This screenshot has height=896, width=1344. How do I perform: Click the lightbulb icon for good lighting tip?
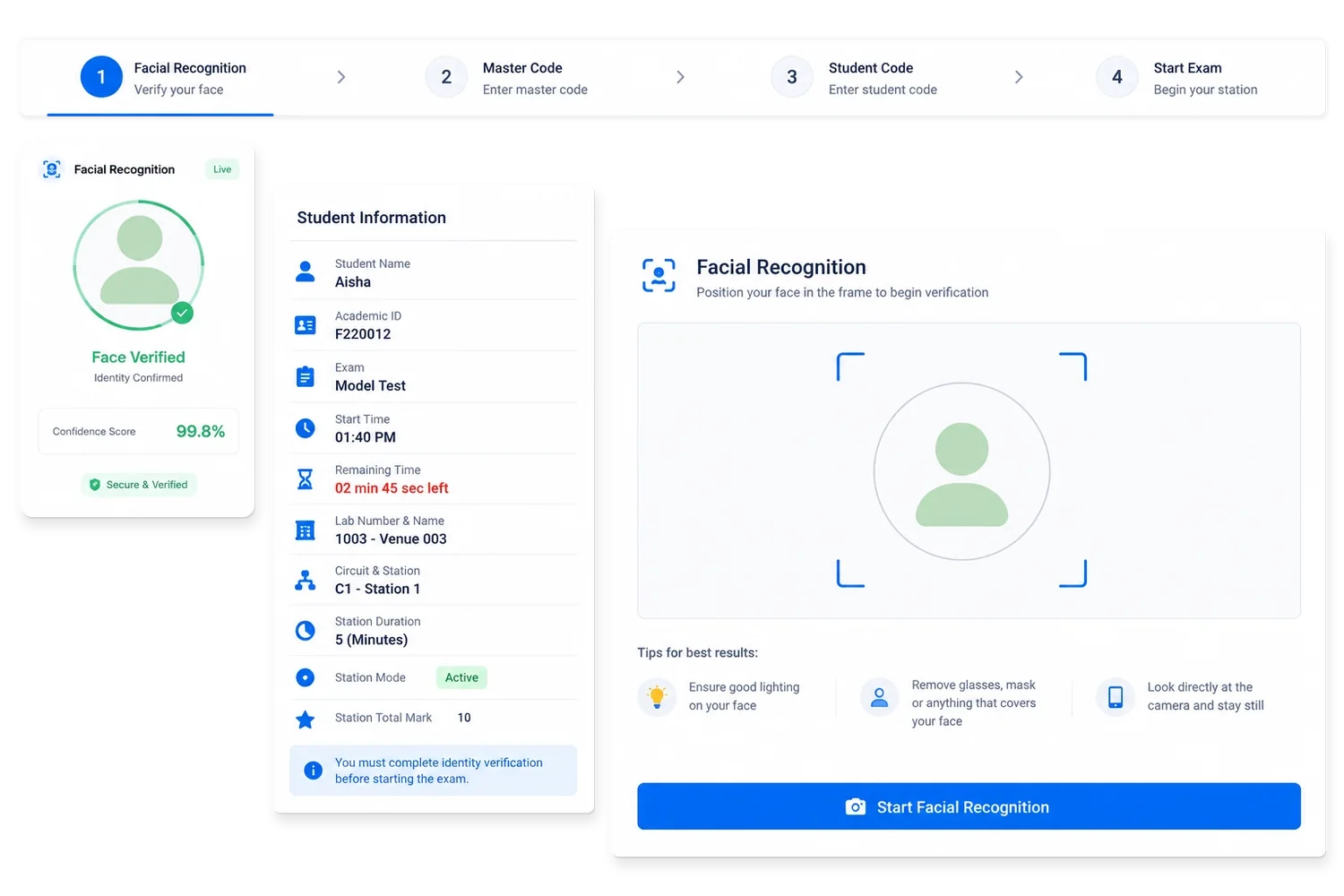pos(657,696)
